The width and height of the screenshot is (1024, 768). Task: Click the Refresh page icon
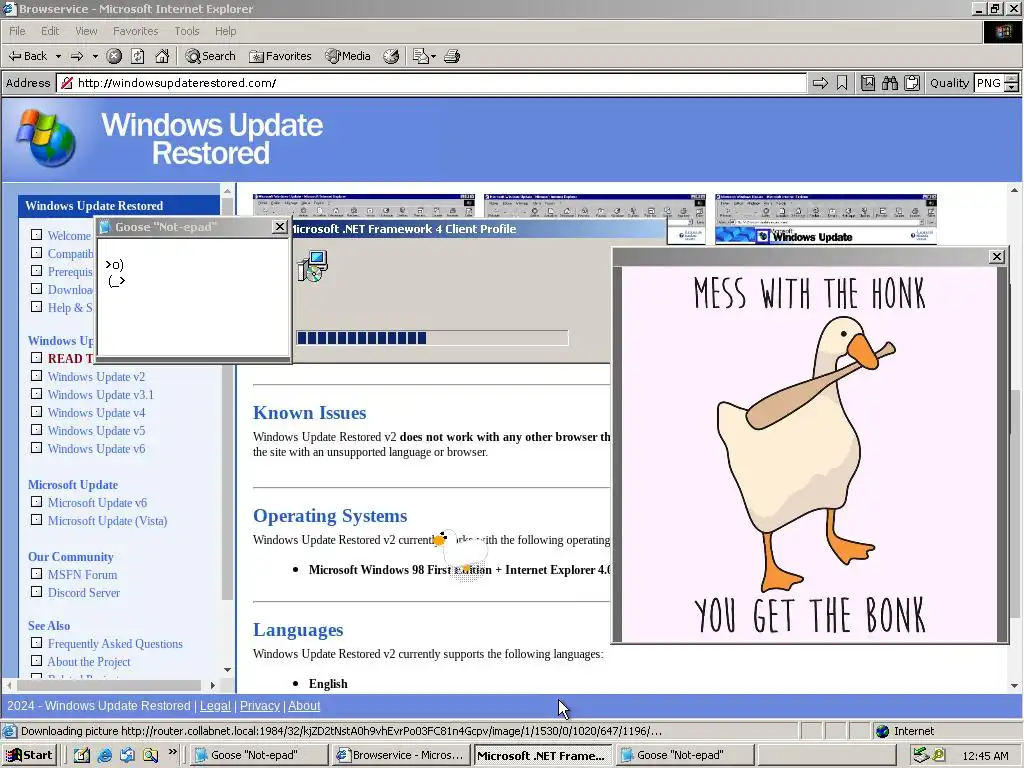pyautogui.click(x=138, y=56)
